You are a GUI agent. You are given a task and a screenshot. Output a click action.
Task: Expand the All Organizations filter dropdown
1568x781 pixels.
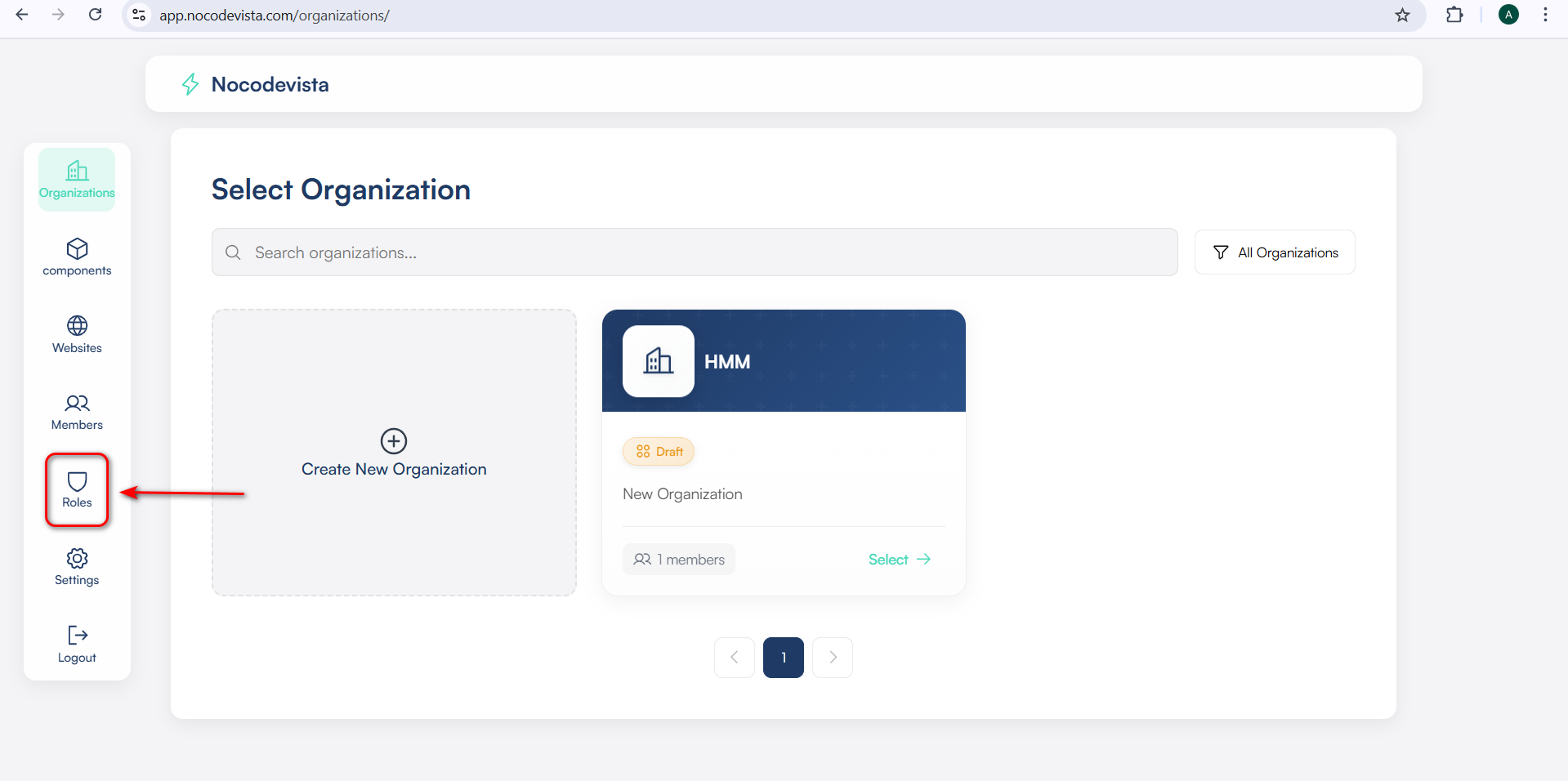point(1274,252)
